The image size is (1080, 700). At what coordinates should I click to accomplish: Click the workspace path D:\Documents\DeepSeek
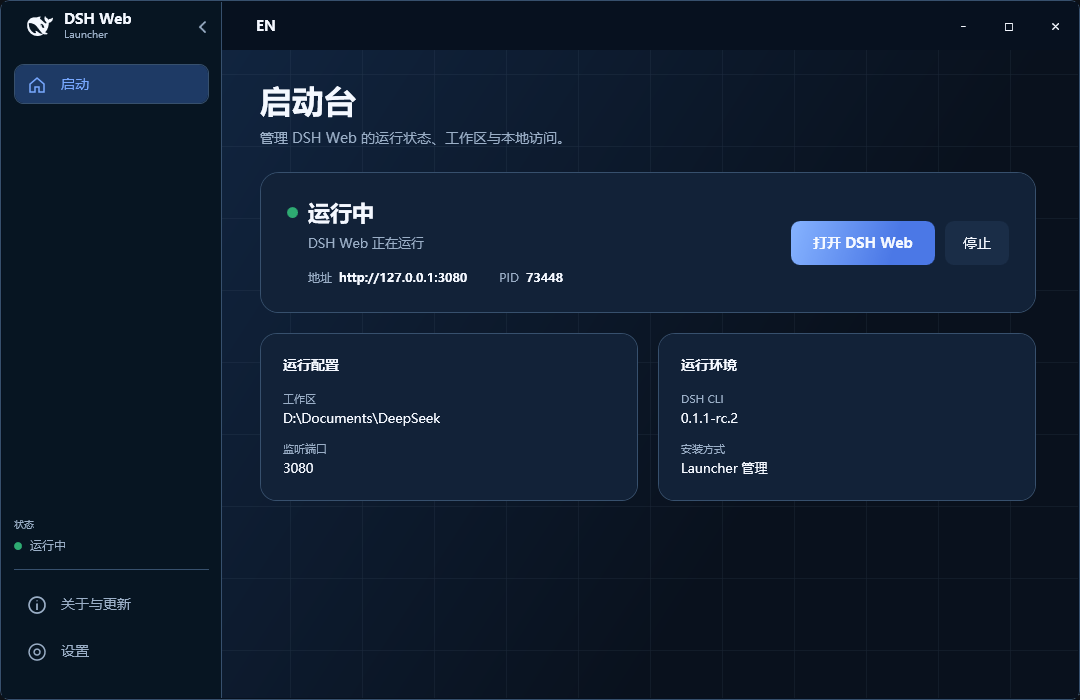point(362,418)
